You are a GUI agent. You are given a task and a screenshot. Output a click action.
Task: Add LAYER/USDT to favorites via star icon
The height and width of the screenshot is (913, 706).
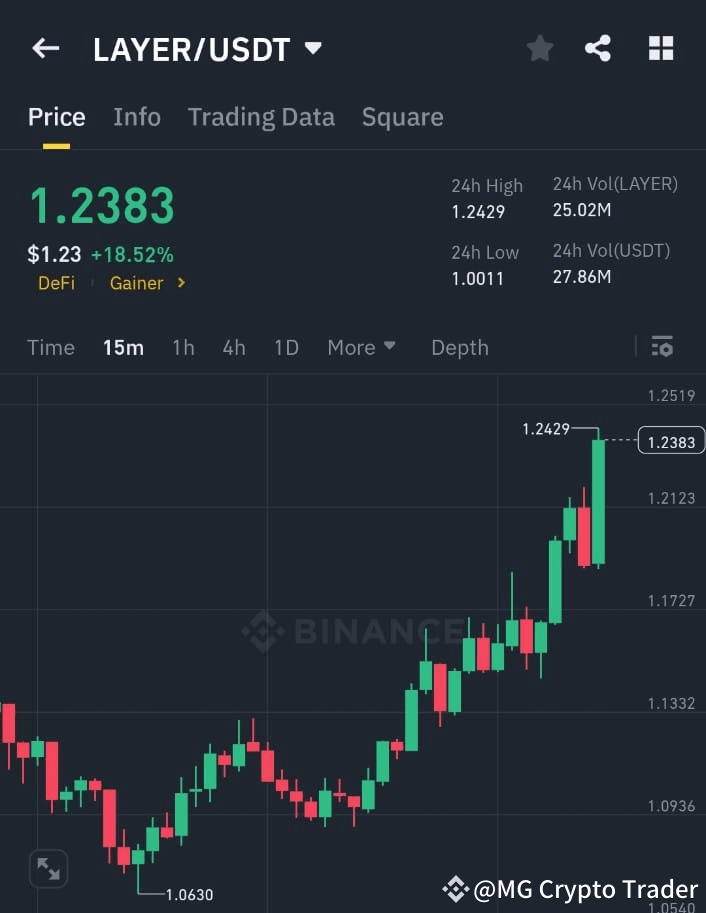pyautogui.click(x=540, y=48)
